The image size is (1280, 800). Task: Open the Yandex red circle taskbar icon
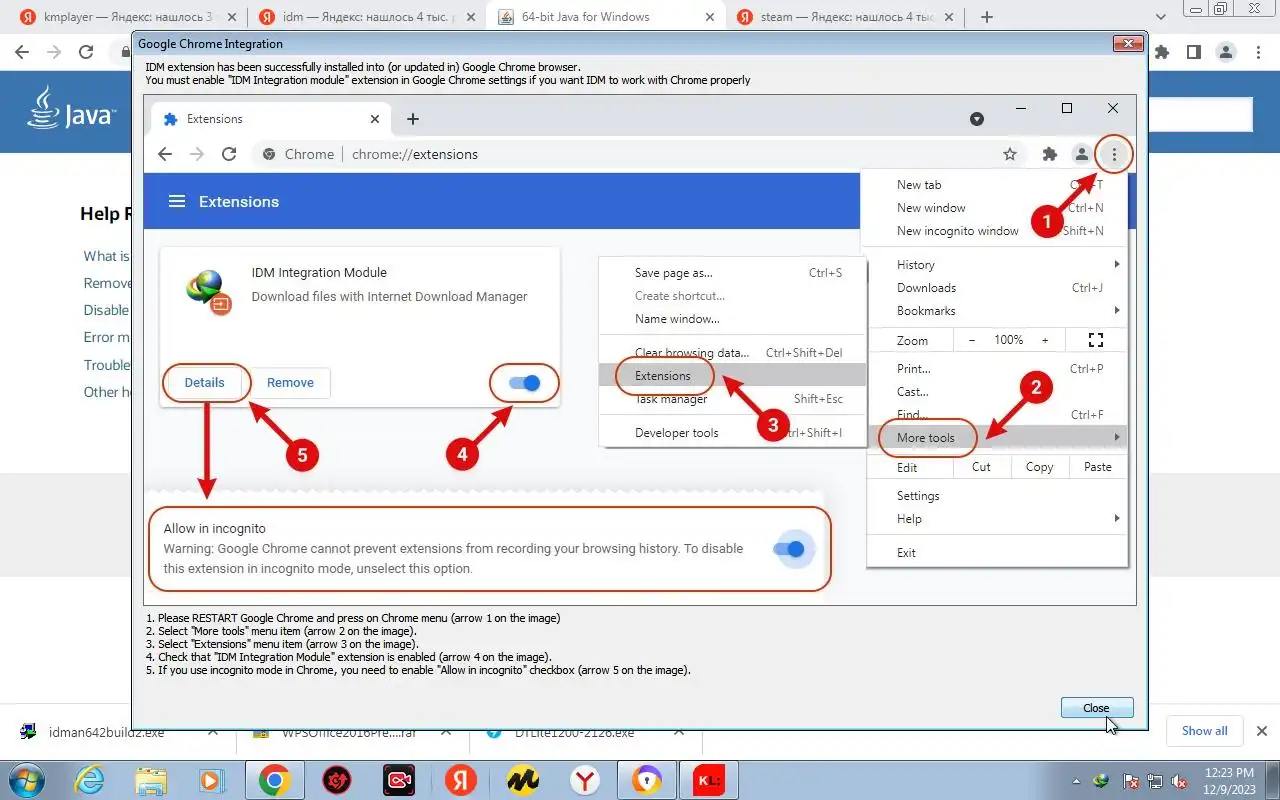click(460, 780)
